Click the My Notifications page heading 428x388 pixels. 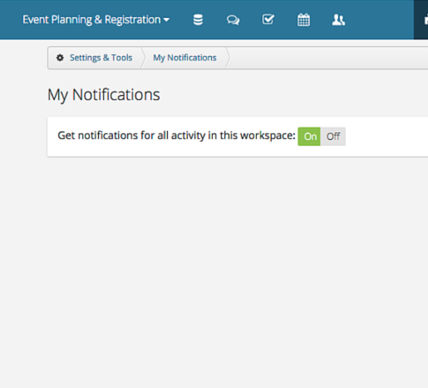[104, 95]
